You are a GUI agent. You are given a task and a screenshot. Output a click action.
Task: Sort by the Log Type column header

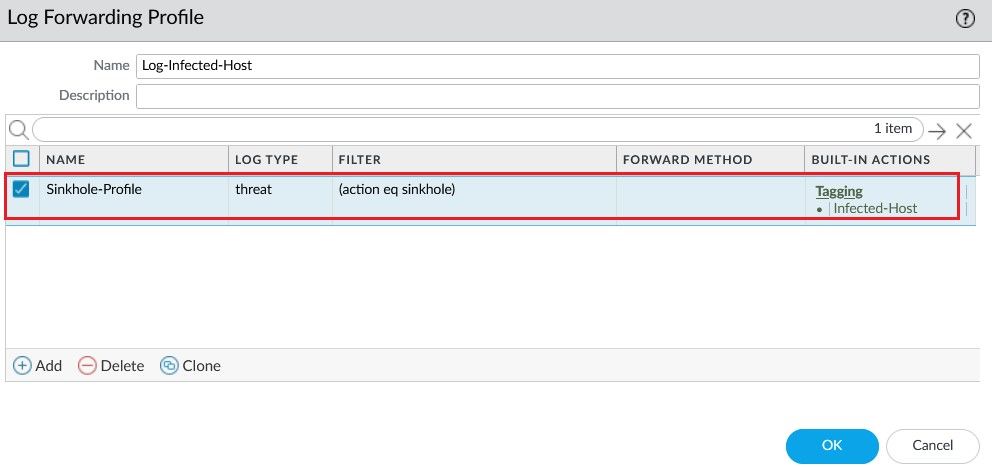268,160
